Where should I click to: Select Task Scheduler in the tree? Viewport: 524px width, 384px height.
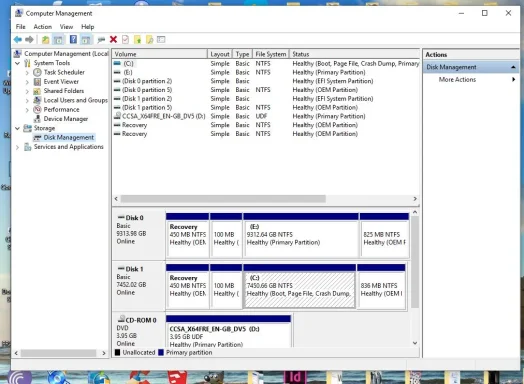point(64,72)
